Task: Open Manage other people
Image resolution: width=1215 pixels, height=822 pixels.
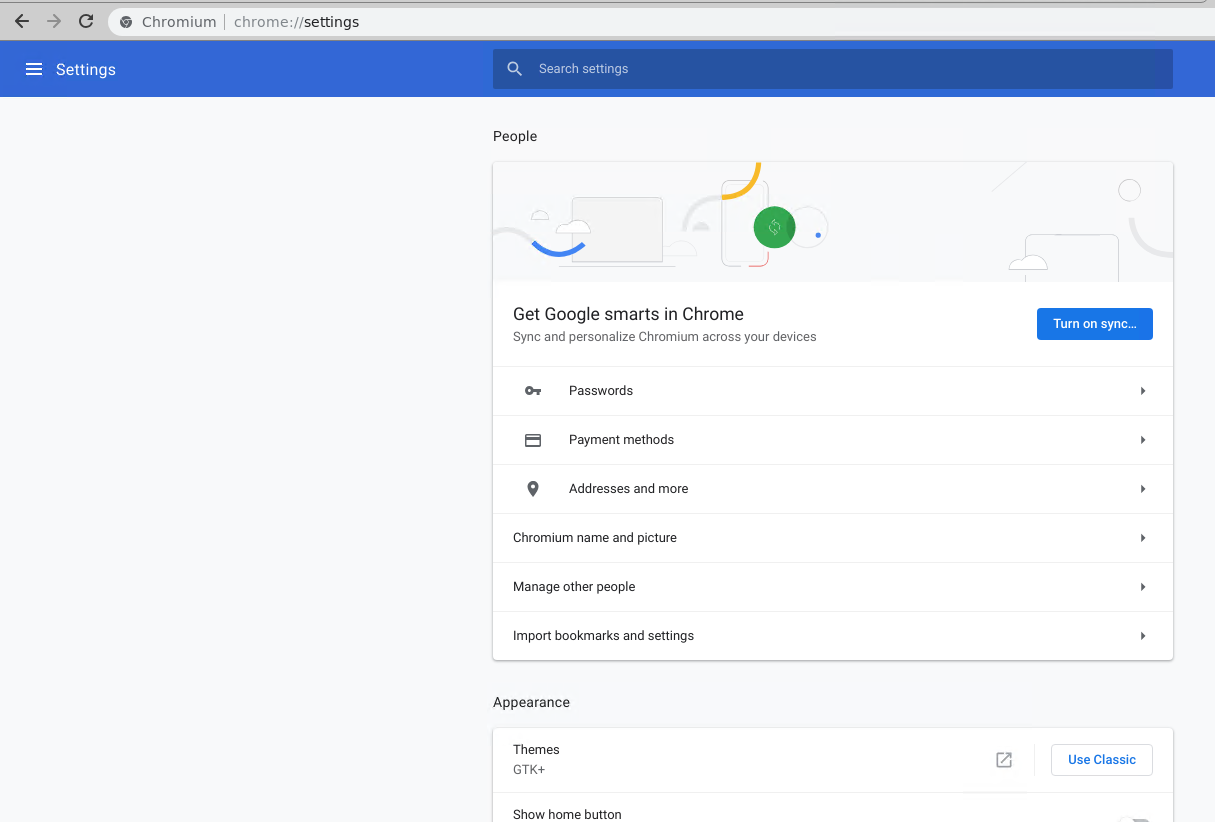Action: pos(833,587)
